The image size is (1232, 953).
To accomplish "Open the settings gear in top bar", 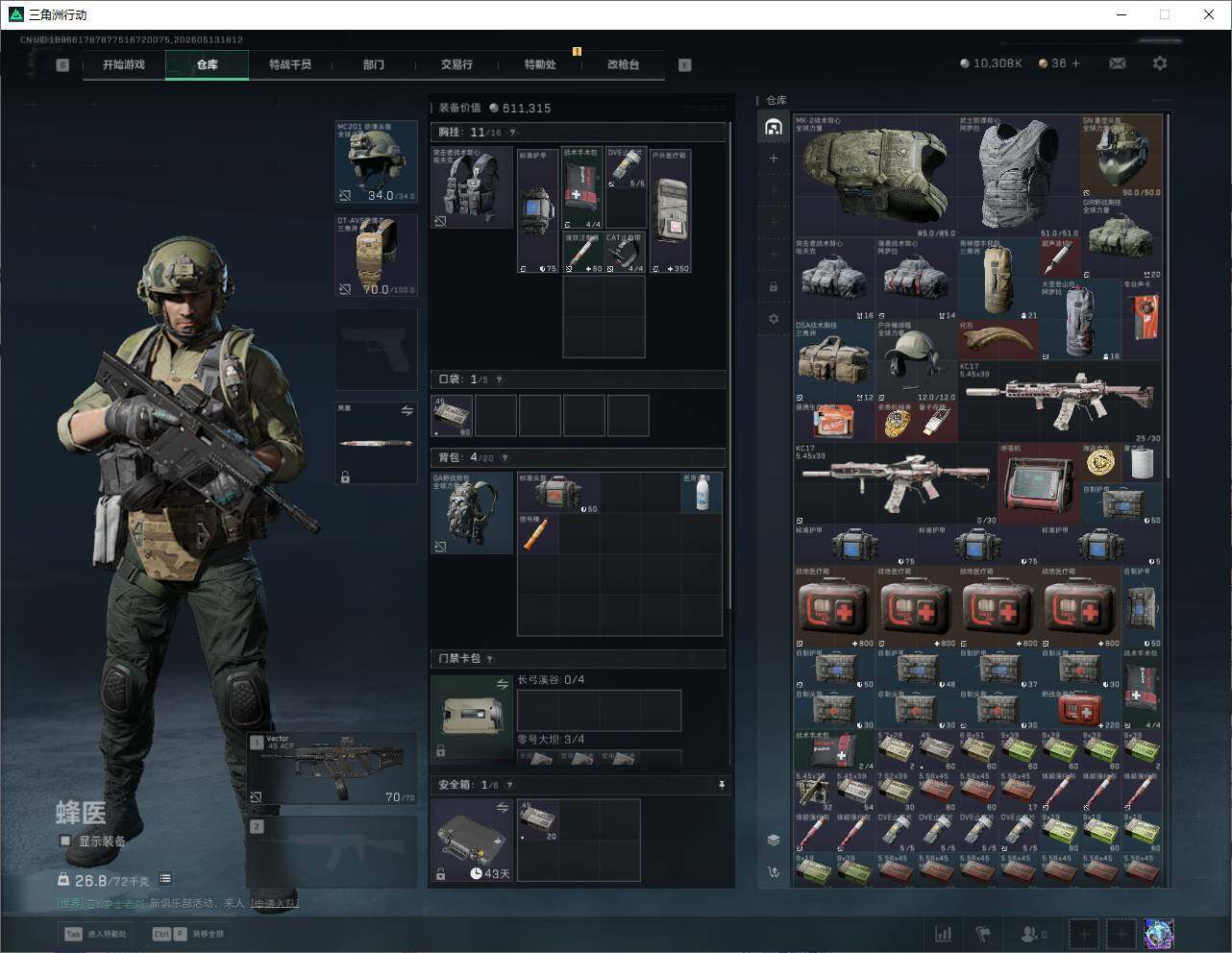I will tap(1160, 63).
